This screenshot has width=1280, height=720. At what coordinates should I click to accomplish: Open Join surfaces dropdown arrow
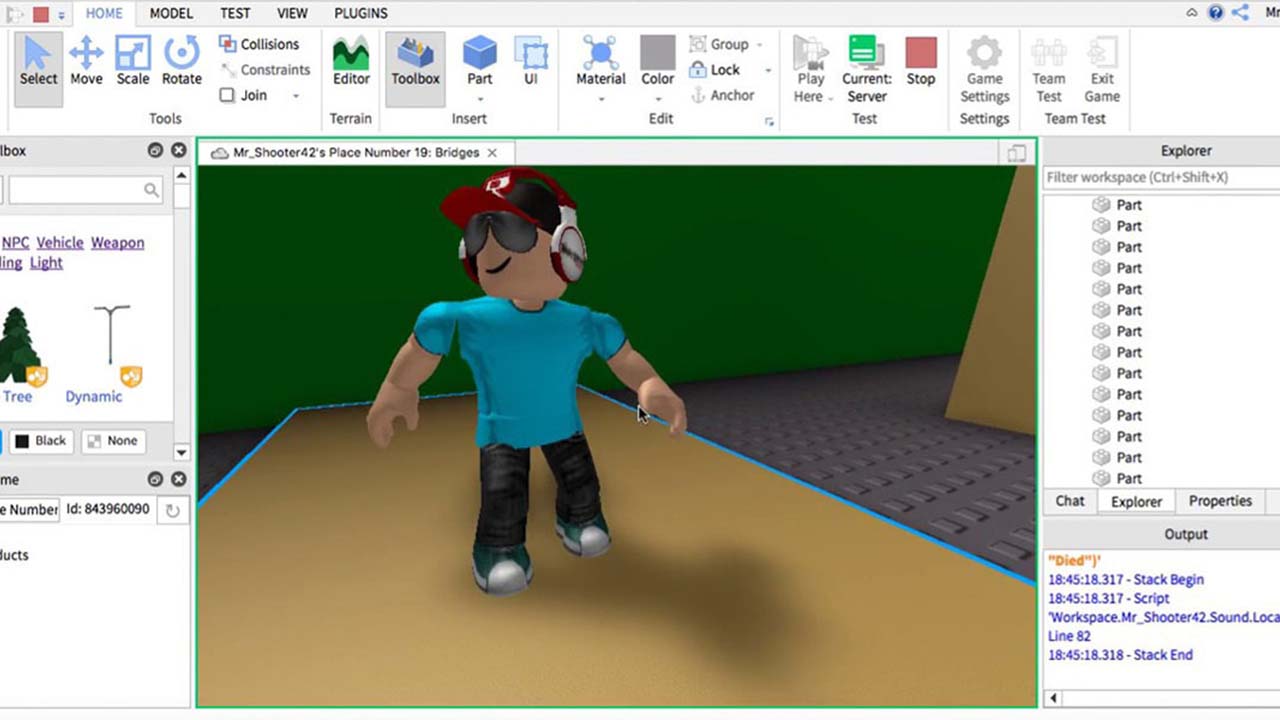(296, 96)
